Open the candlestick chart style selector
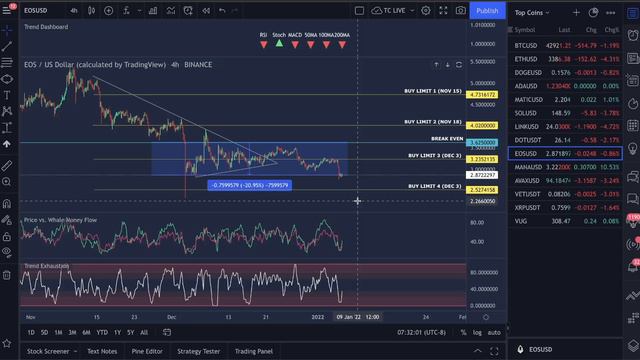Viewport: 640px width, 360px height. click(91, 11)
